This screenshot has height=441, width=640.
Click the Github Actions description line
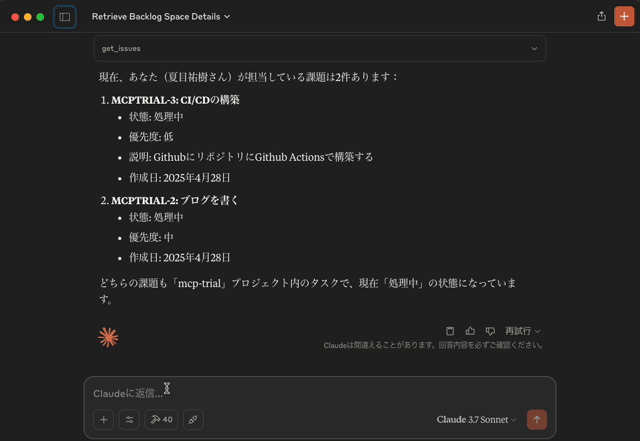tap(251, 157)
